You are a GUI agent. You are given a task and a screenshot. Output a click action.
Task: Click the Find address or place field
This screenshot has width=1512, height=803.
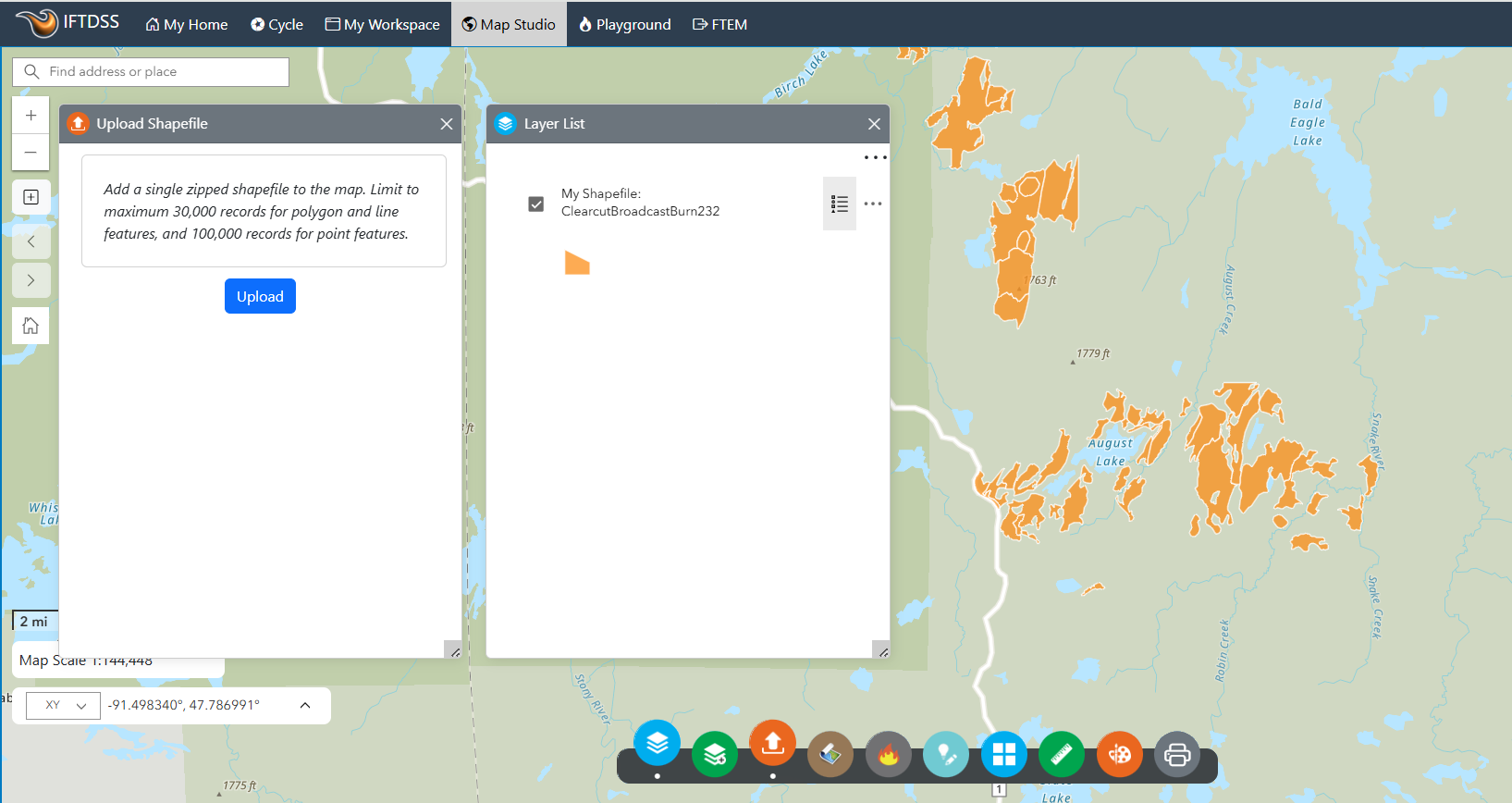click(x=151, y=72)
